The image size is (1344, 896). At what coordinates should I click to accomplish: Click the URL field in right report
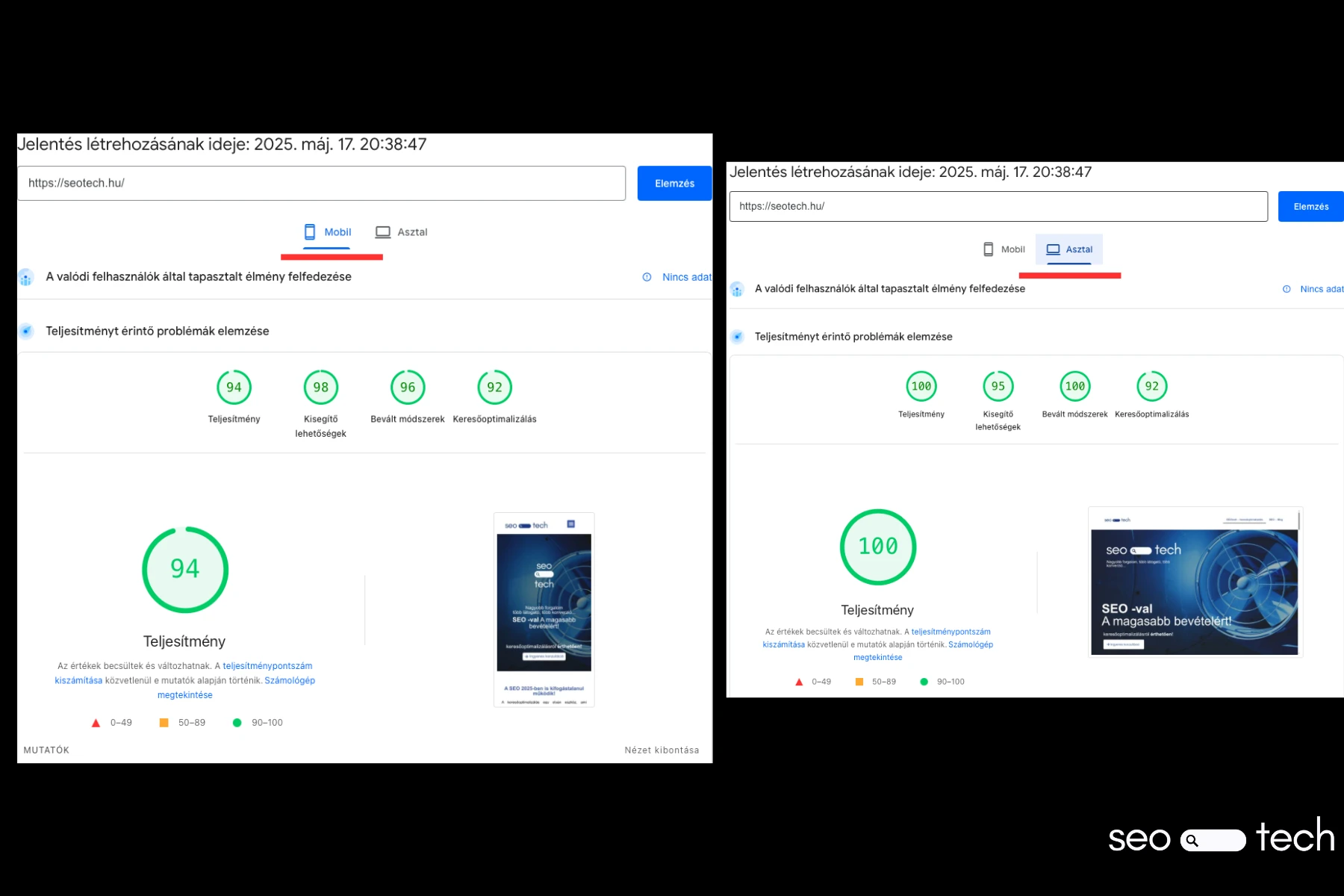coord(998,207)
